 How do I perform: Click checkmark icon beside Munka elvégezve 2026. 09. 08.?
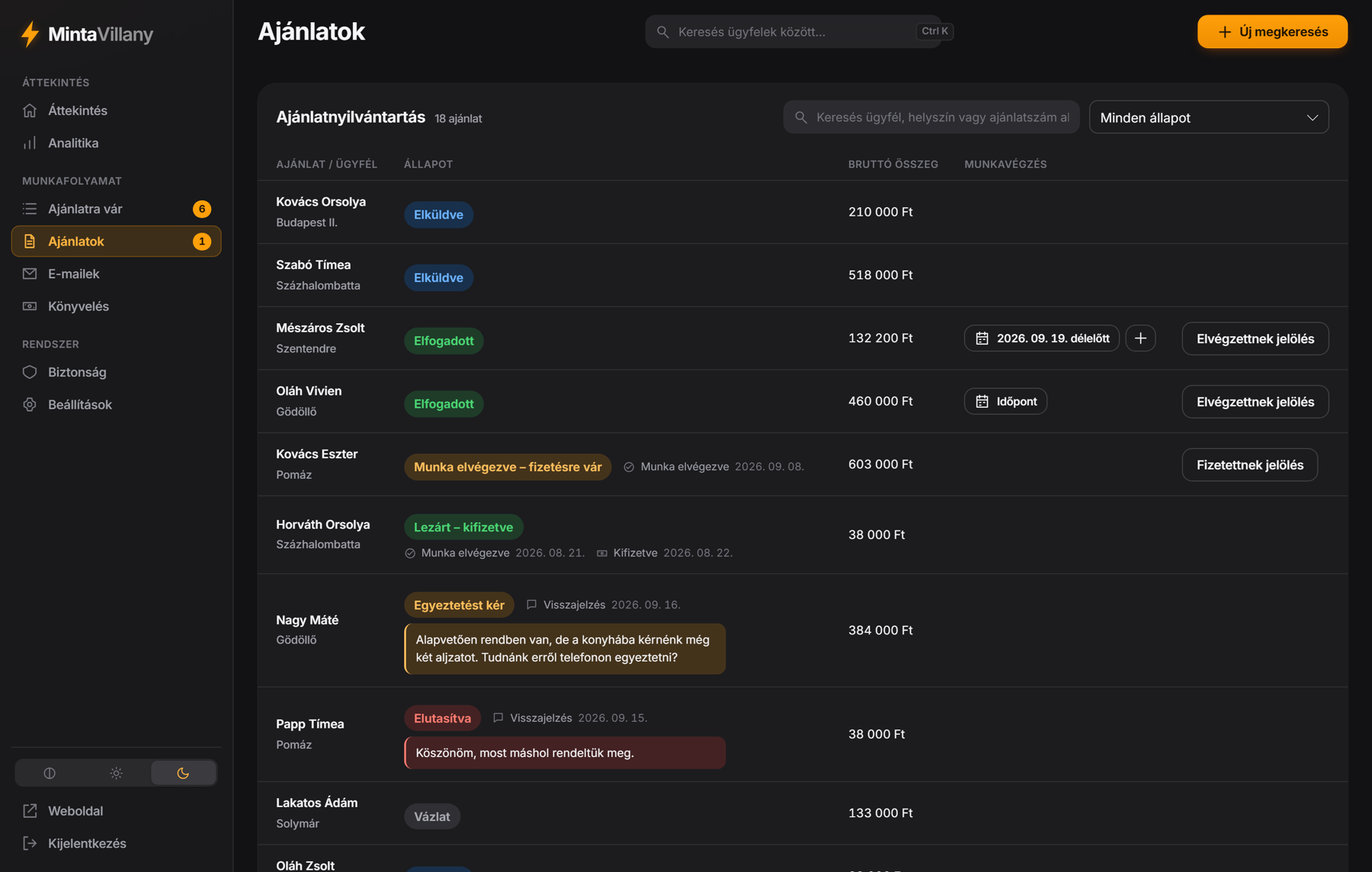tap(629, 466)
